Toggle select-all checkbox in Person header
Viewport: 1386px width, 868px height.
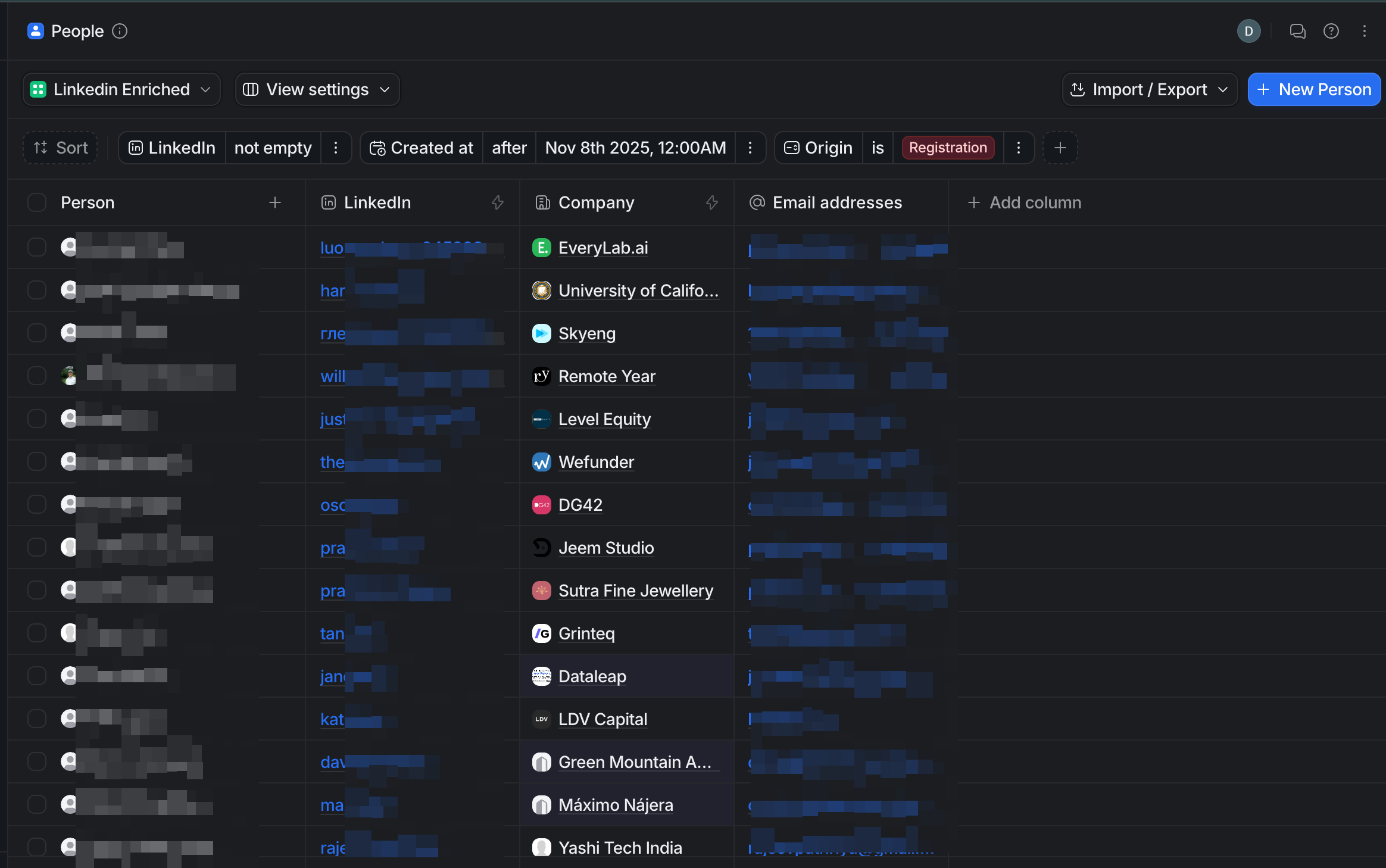click(37, 202)
